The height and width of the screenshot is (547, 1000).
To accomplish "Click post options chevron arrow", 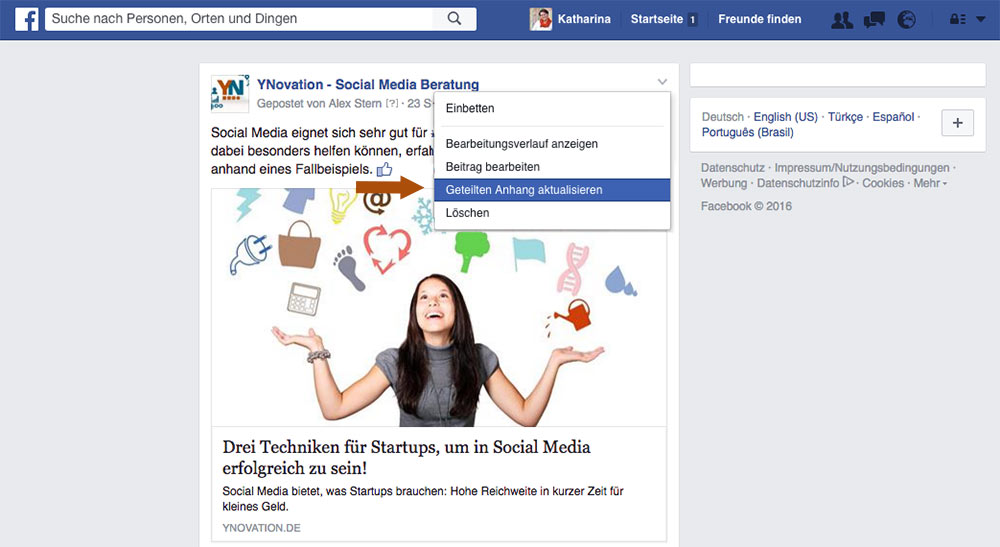I will [662, 82].
